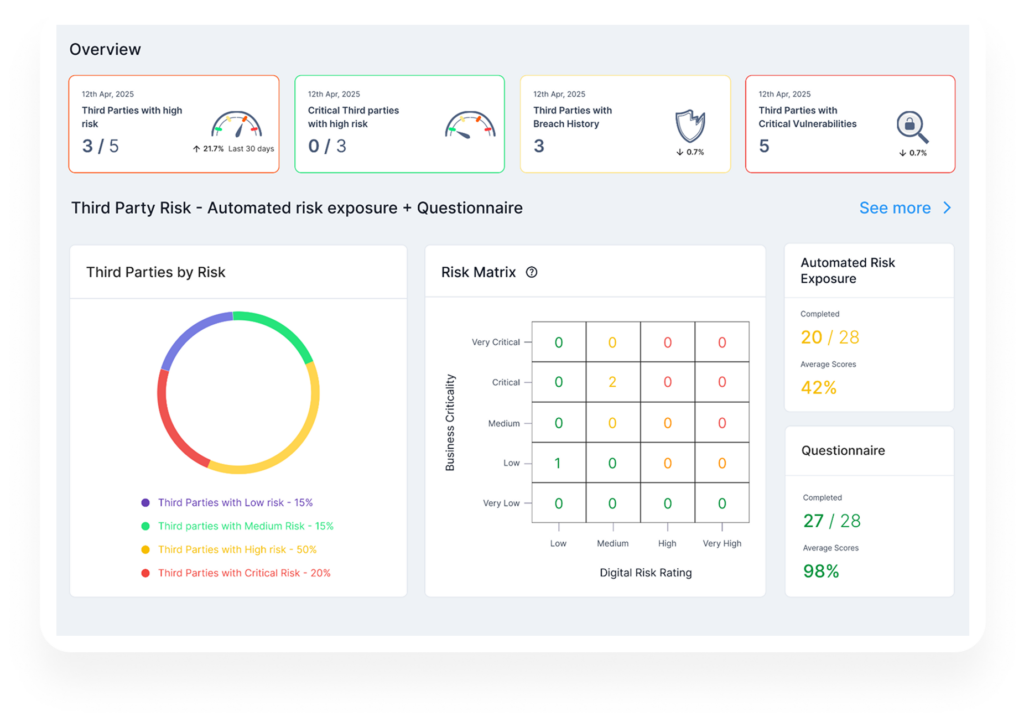Click the green Medium Risk legend dot

coord(146,526)
